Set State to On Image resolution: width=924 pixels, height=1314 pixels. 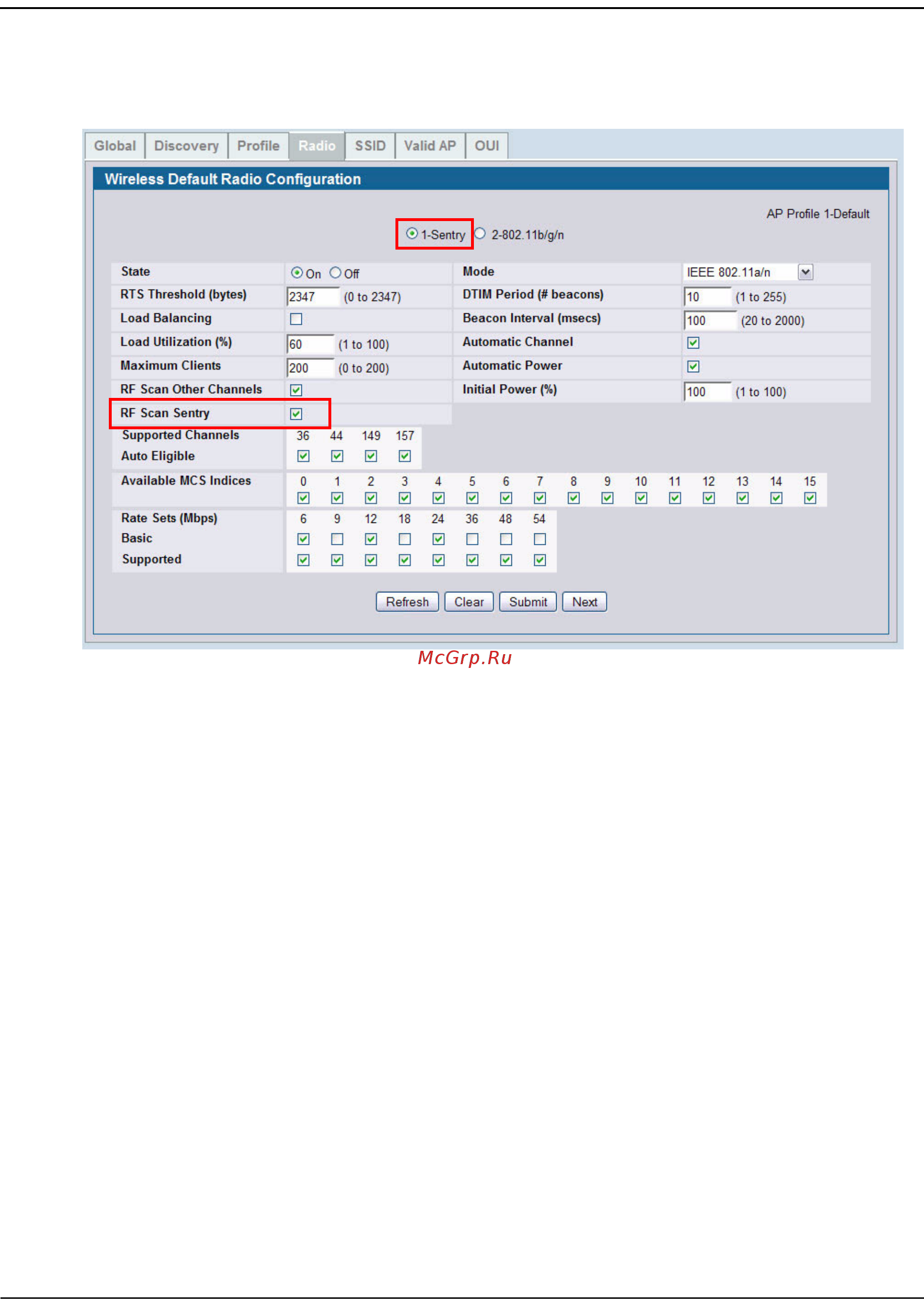click(x=297, y=273)
